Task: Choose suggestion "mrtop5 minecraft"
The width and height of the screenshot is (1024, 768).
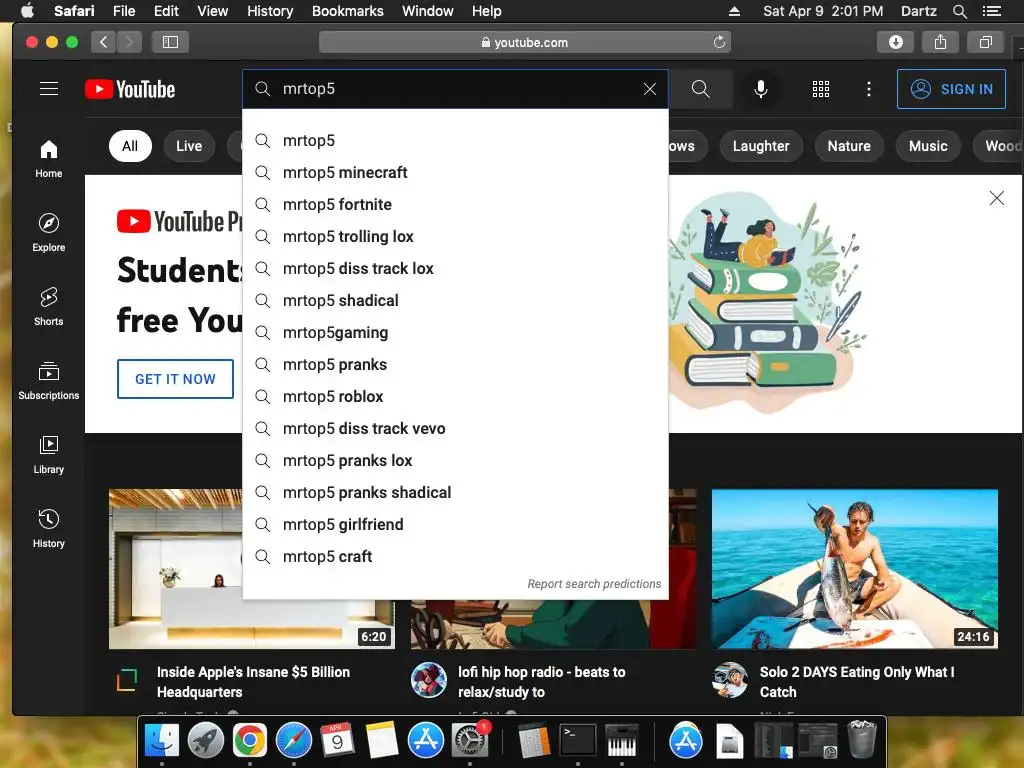Action: pyautogui.click(x=455, y=172)
